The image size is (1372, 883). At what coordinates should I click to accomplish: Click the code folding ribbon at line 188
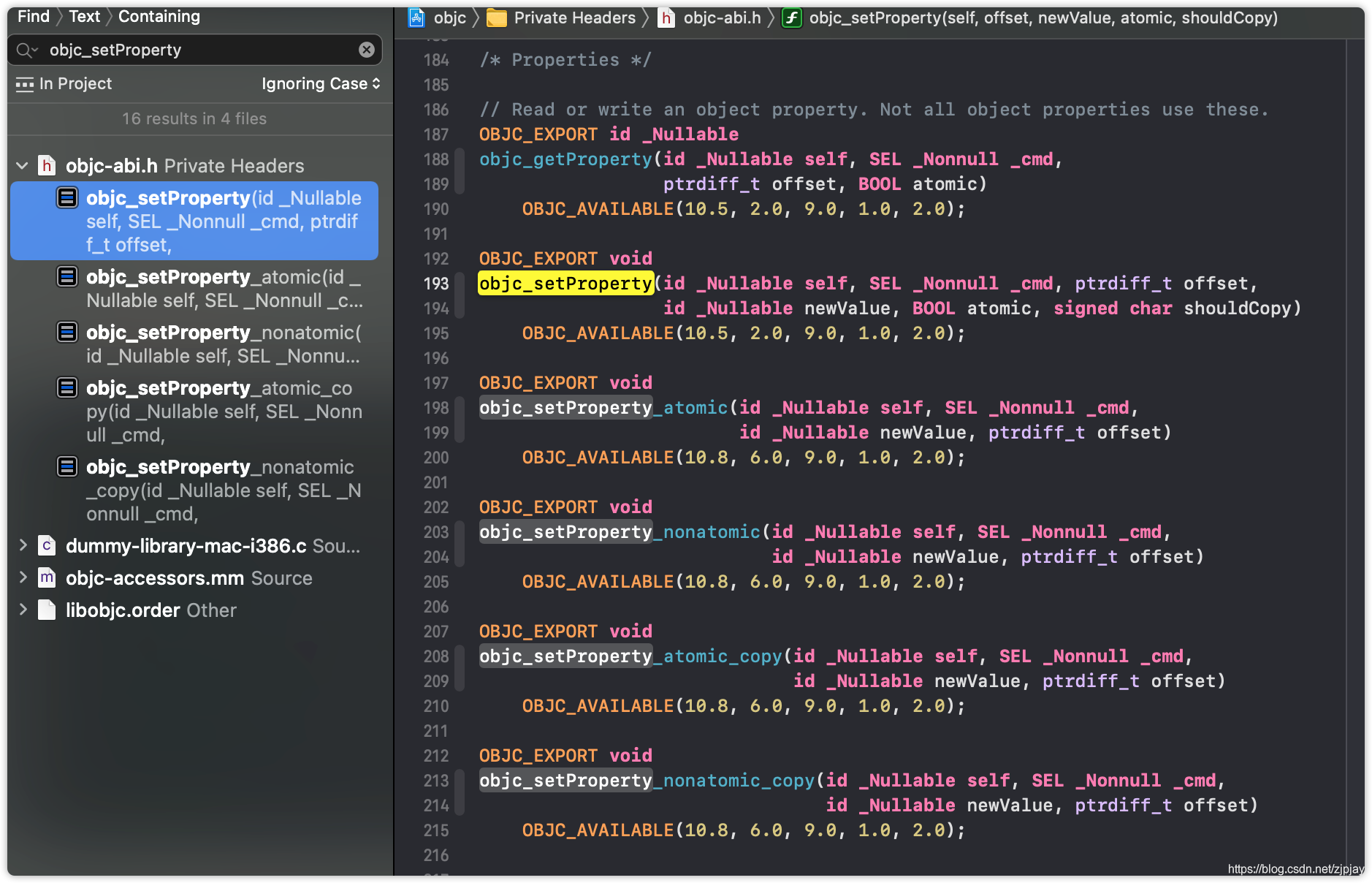(x=460, y=171)
